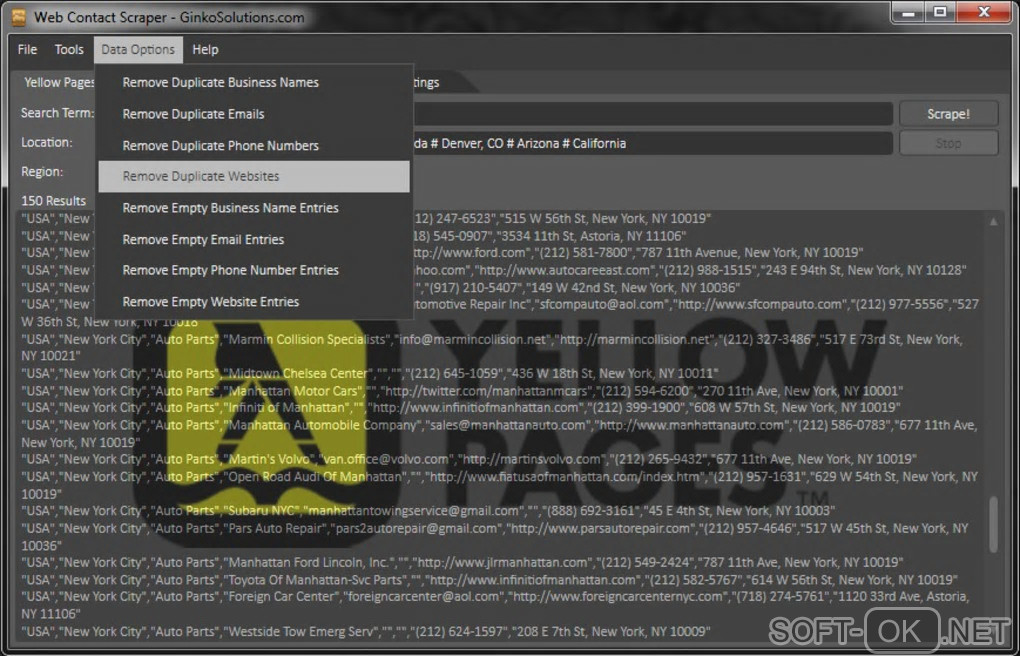Click the results scroll-up arrow
The width and height of the screenshot is (1020, 656).
coord(993,222)
